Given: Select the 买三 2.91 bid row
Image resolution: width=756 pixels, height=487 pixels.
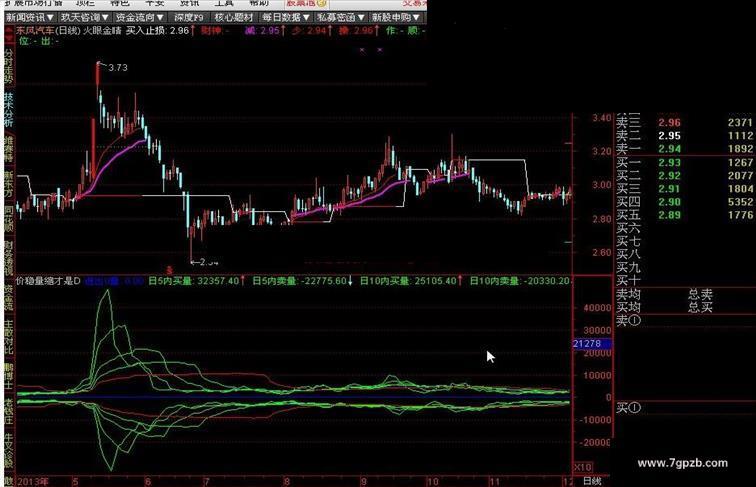Looking at the screenshot, I should [685, 189].
